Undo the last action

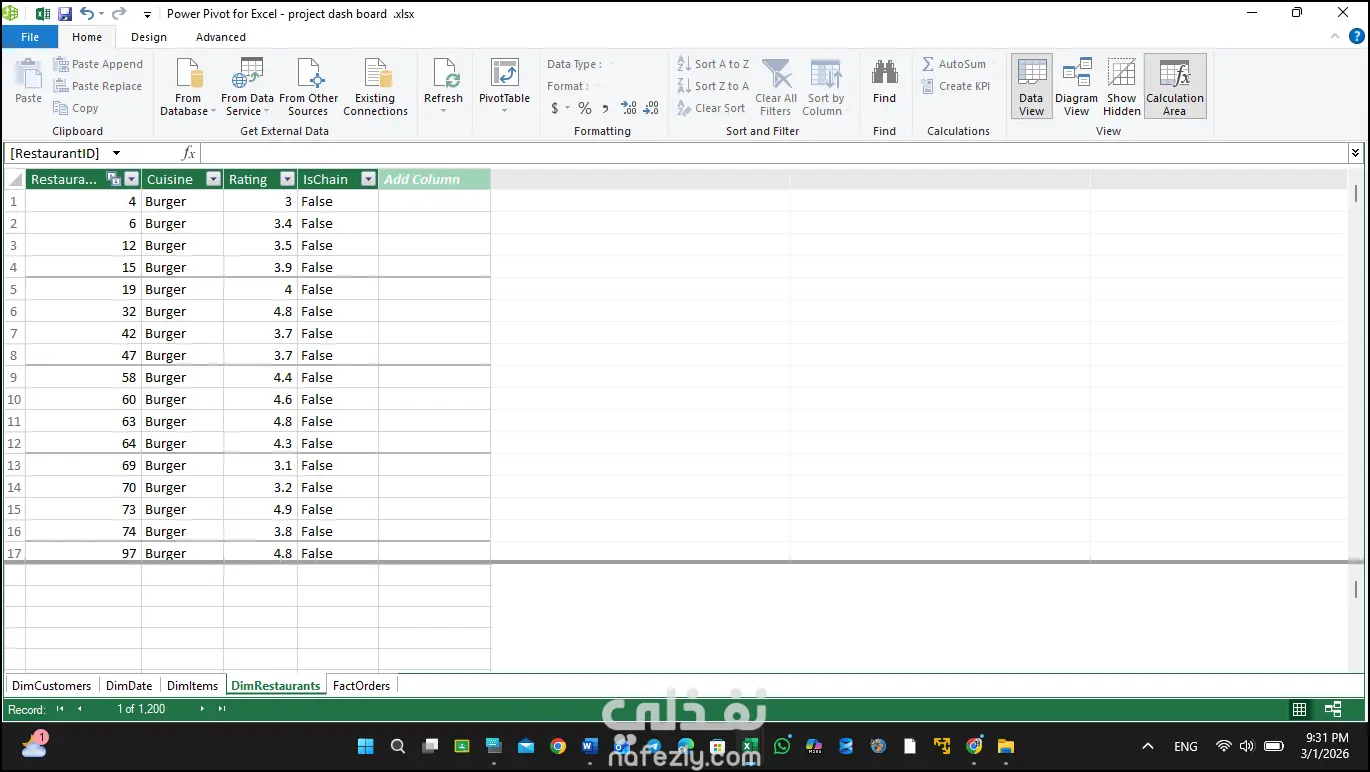click(x=87, y=14)
